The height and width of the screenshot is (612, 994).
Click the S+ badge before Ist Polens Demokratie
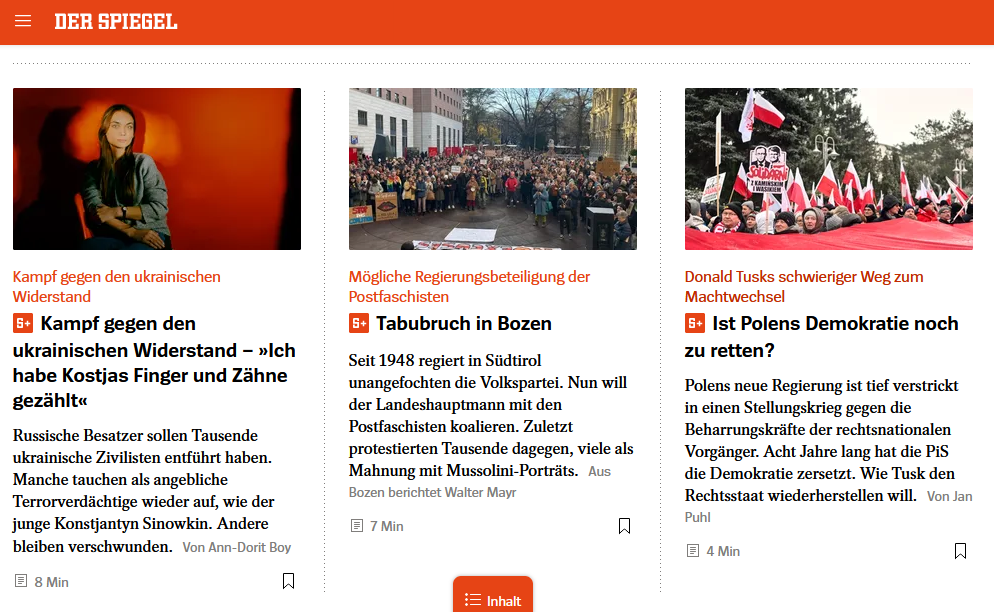(x=695, y=323)
